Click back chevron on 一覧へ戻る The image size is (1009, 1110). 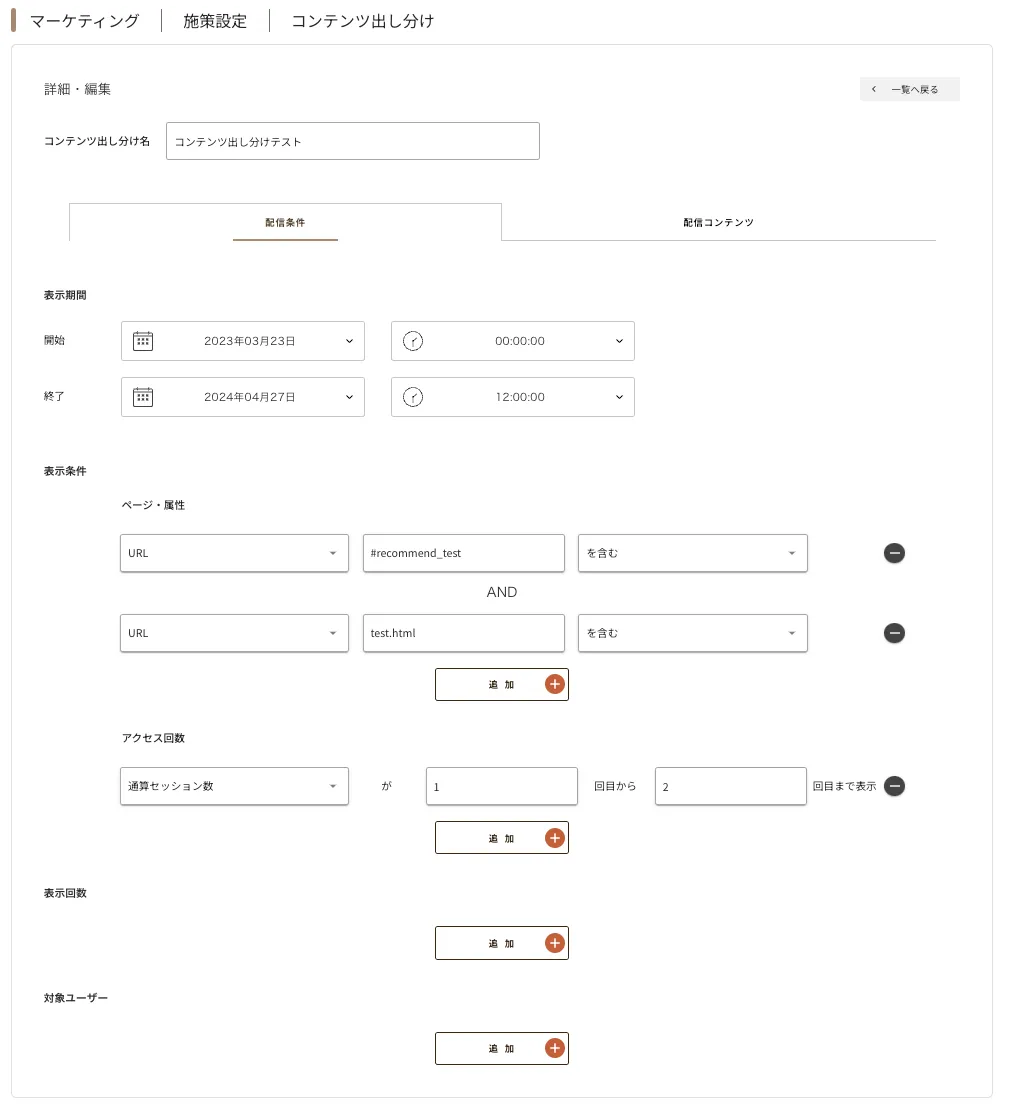coord(874,89)
